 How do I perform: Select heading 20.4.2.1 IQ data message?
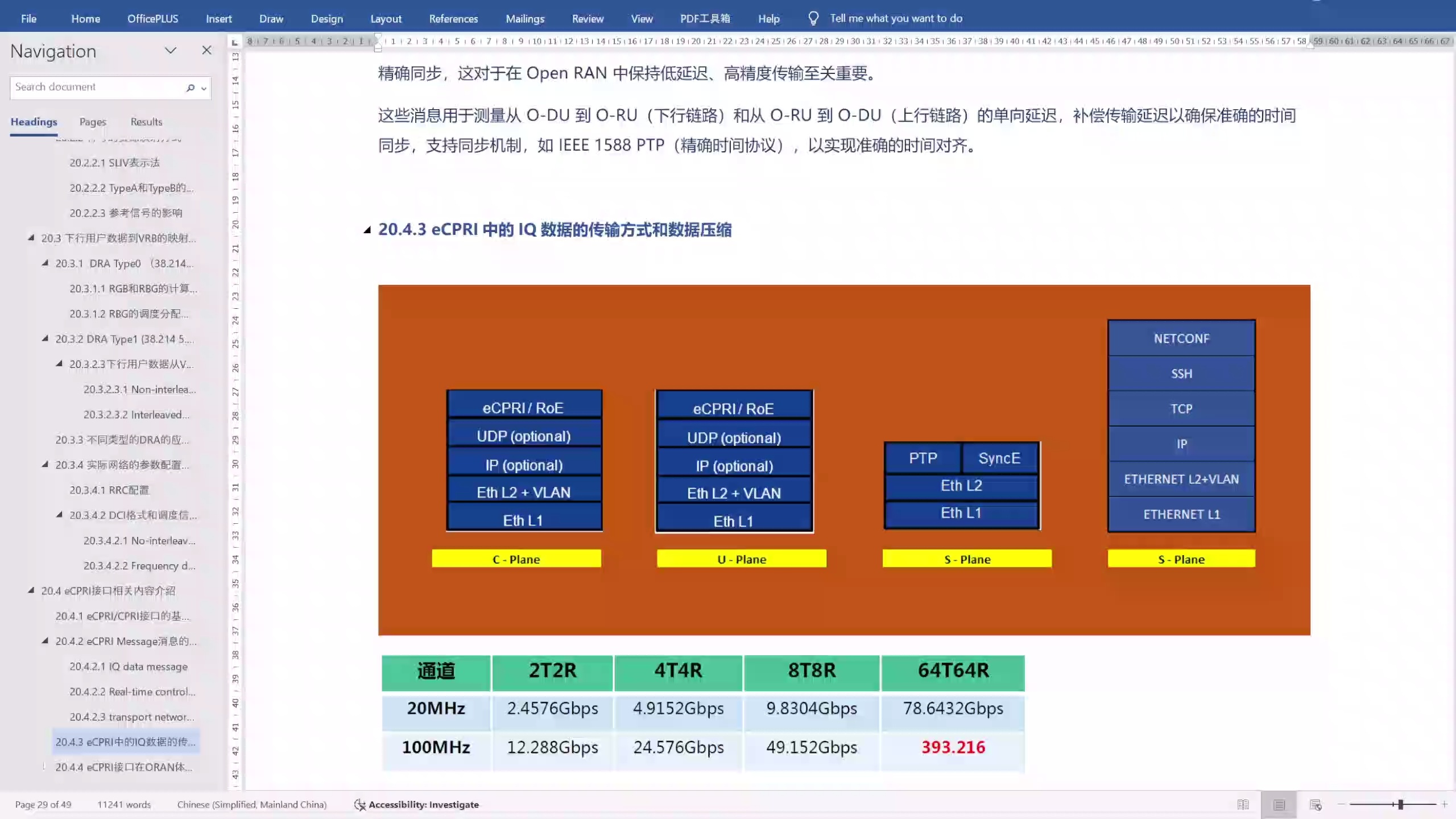tap(128, 666)
